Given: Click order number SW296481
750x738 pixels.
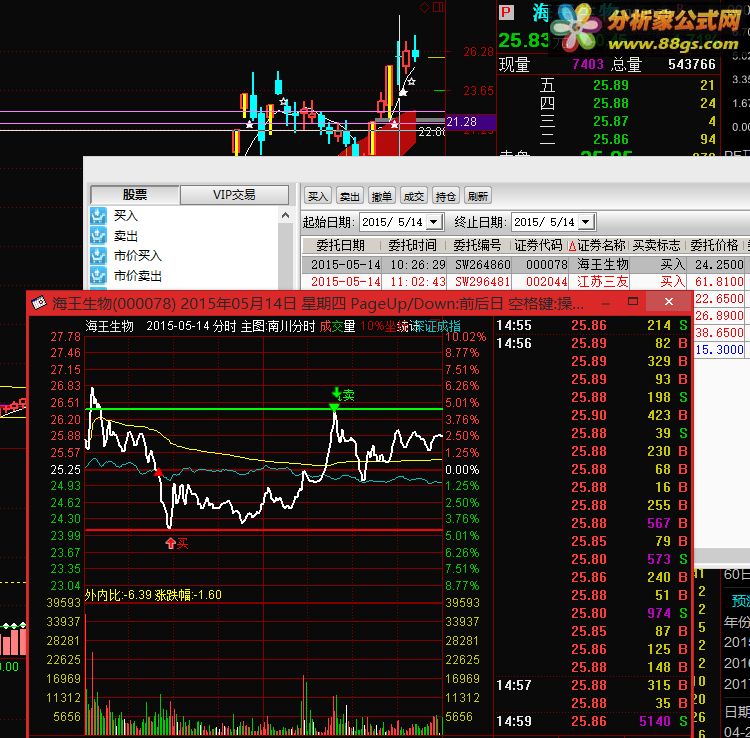Looking at the screenshot, I should coord(482,282).
